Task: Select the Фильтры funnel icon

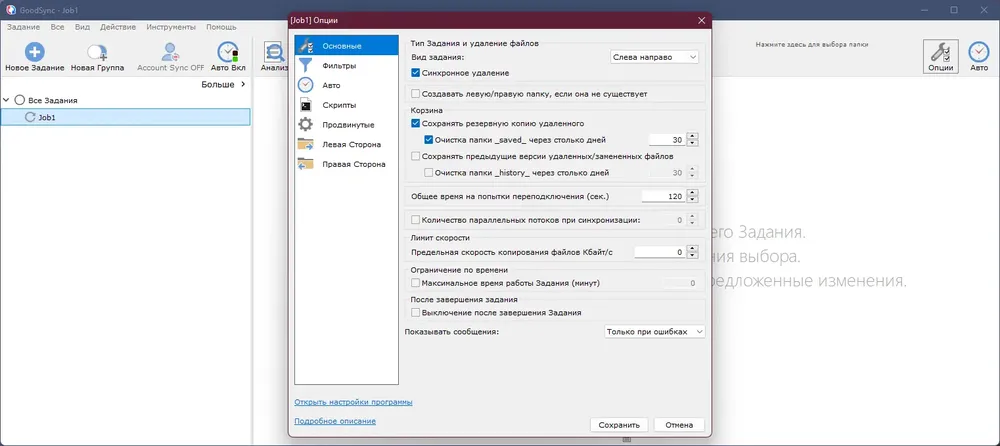Action: coord(306,65)
